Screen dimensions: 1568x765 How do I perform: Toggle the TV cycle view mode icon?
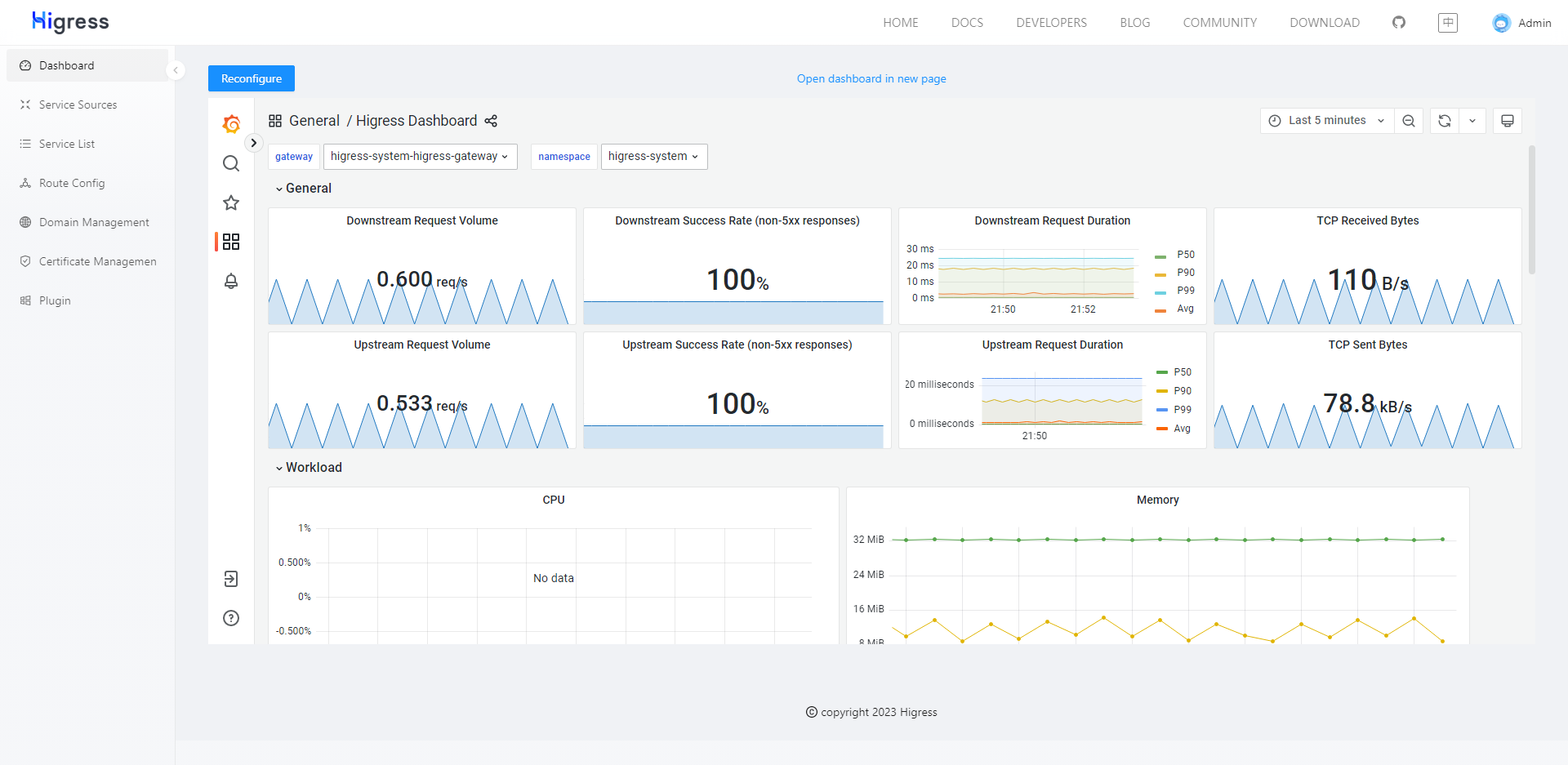[1508, 121]
